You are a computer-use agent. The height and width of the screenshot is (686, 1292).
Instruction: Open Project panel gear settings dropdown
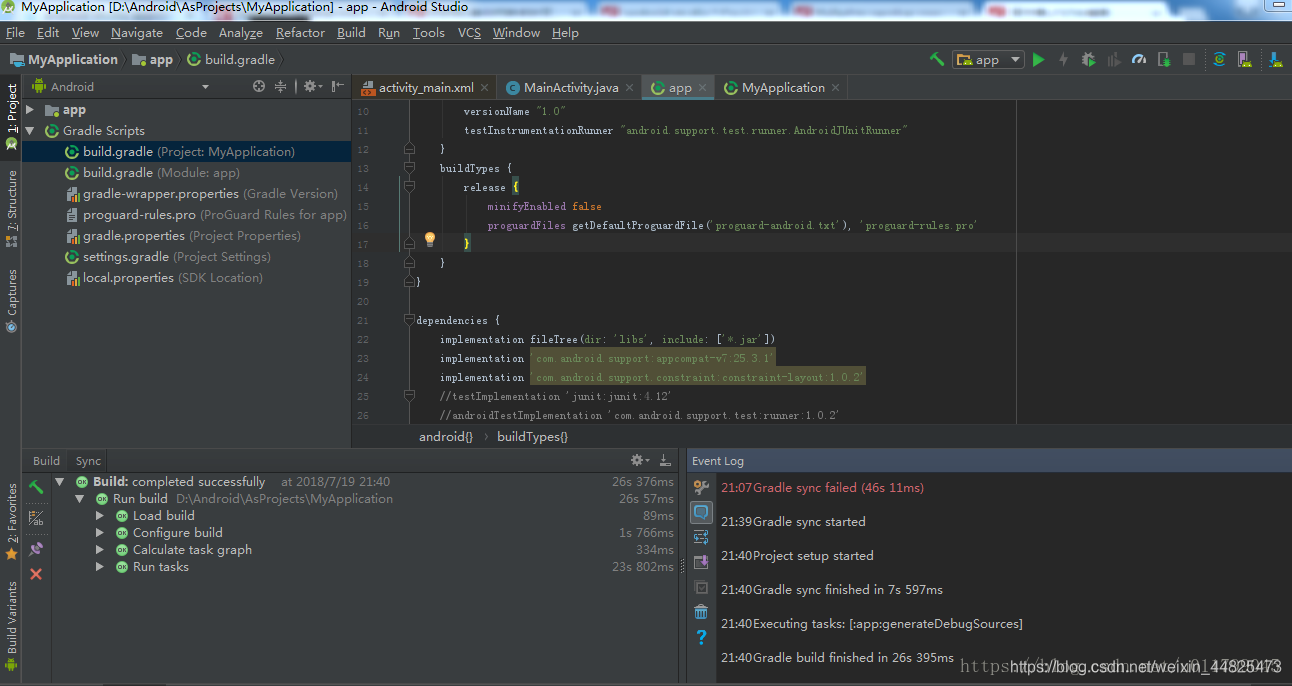312,87
